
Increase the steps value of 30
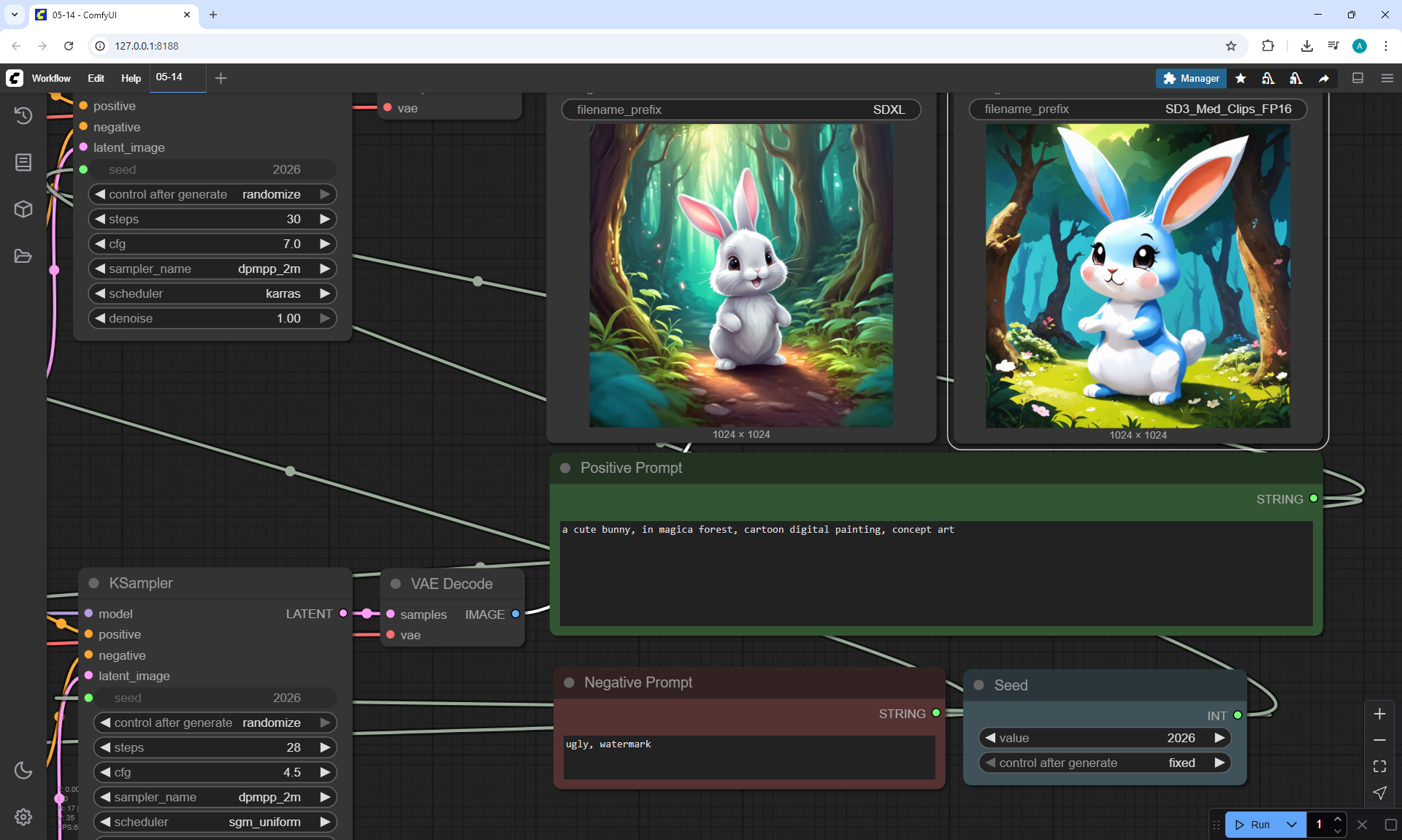(x=325, y=219)
